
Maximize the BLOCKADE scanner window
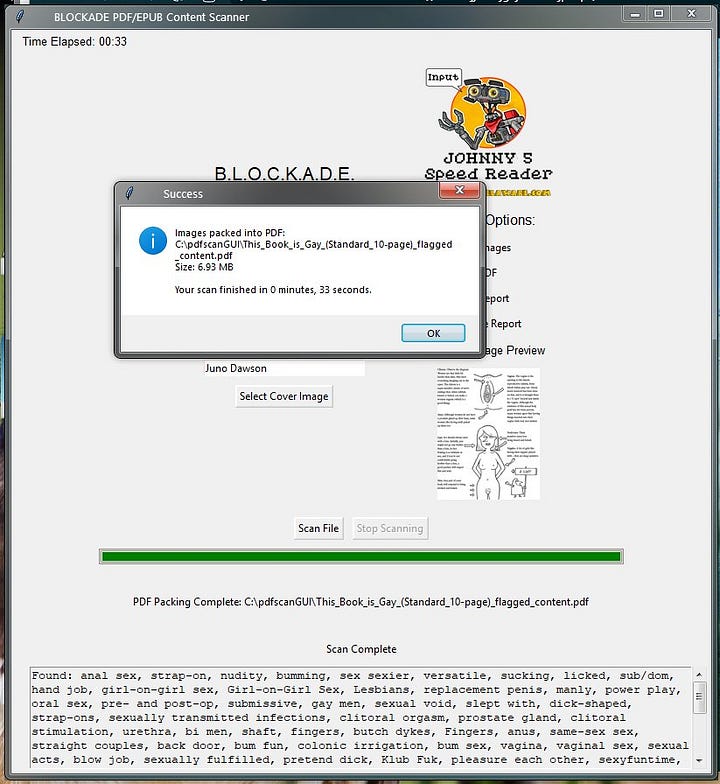pos(659,14)
